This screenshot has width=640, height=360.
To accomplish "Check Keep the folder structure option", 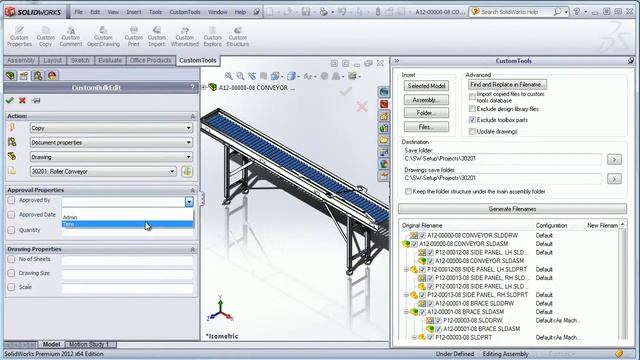I will tap(408, 191).
